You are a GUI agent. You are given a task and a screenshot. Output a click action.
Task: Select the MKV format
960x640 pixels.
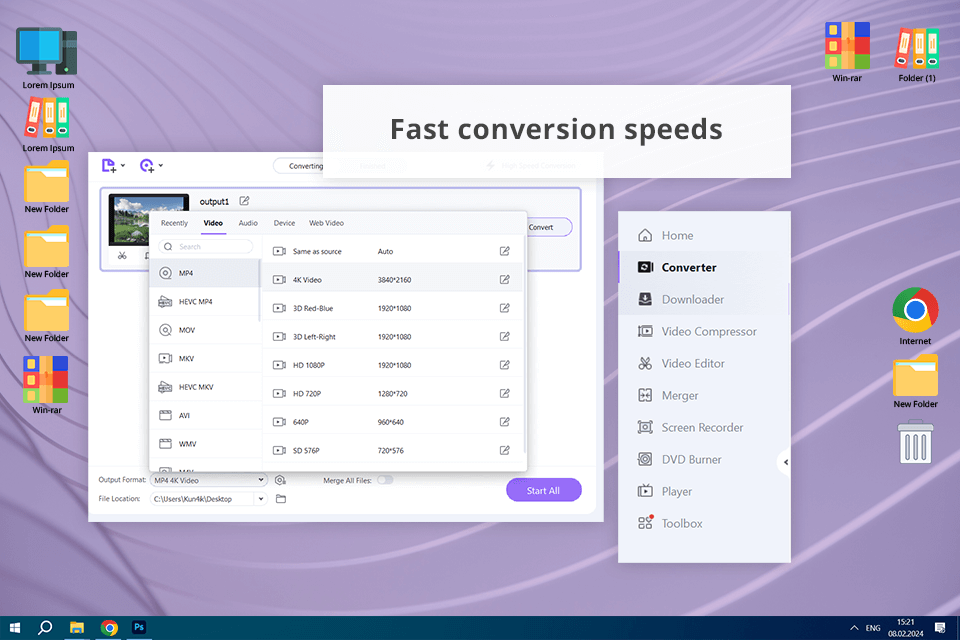point(205,358)
